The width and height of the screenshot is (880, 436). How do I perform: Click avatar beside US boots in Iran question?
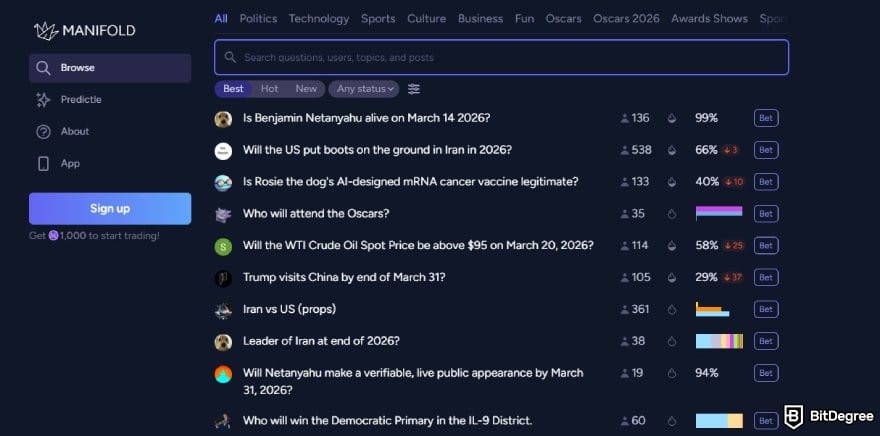point(223,150)
